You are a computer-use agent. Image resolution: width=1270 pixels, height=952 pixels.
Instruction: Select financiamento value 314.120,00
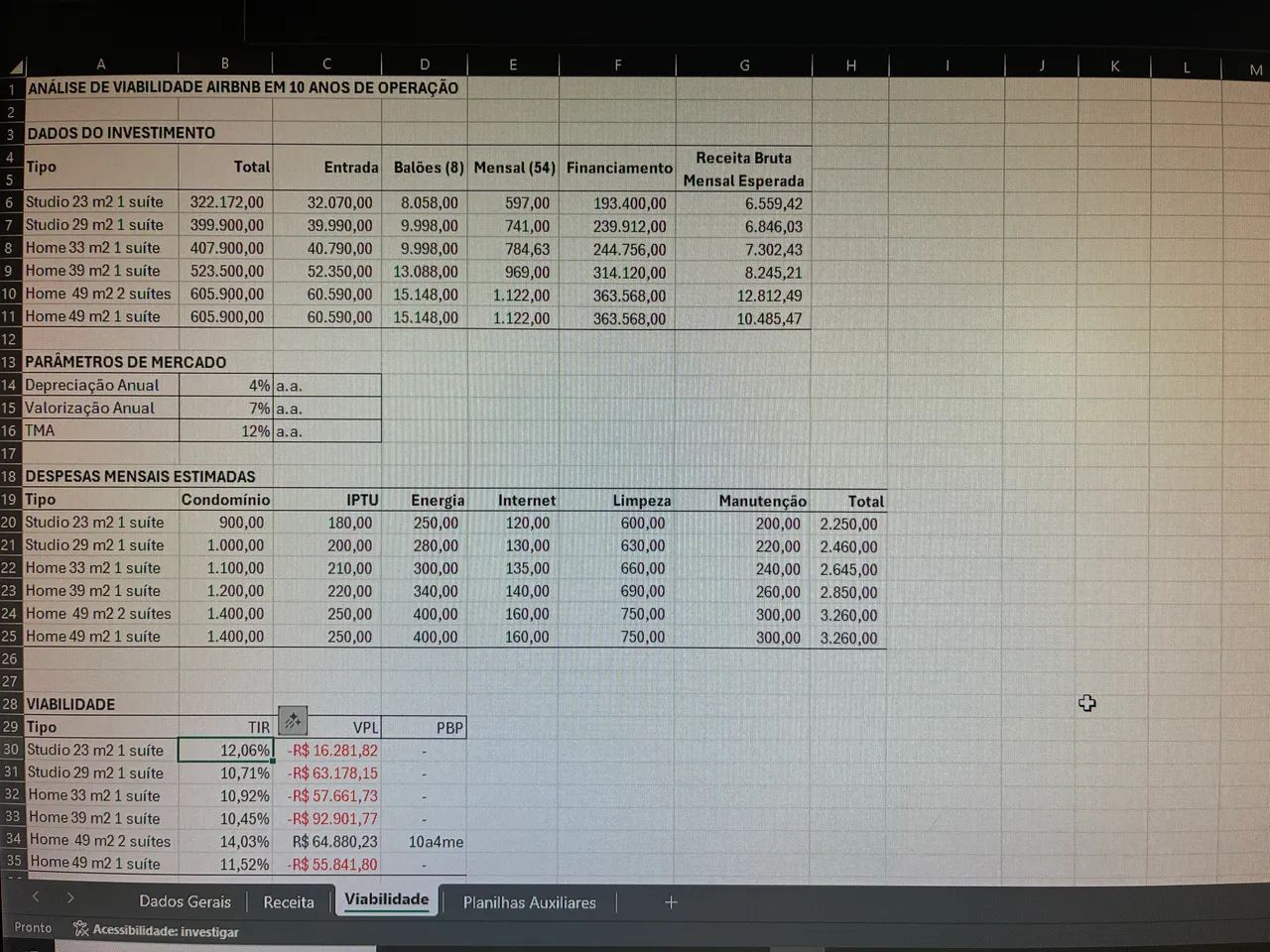point(630,273)
